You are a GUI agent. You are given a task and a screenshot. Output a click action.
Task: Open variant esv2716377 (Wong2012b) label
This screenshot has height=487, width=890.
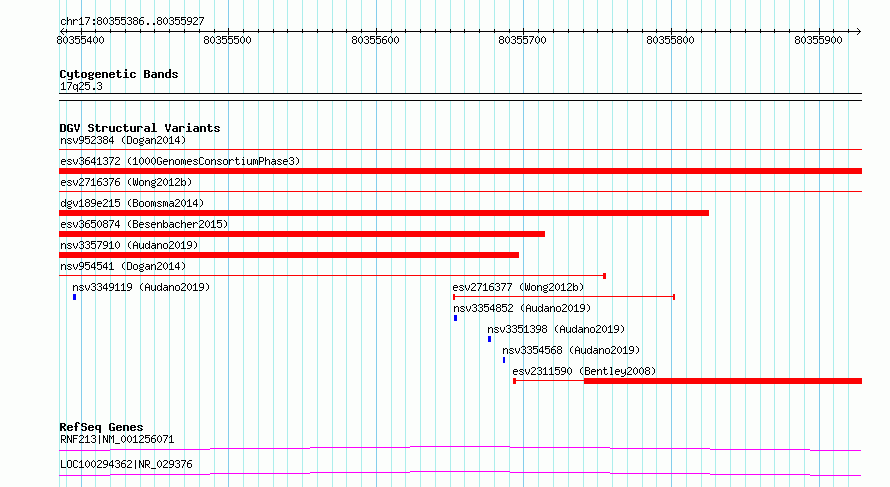tap(518, 287)
